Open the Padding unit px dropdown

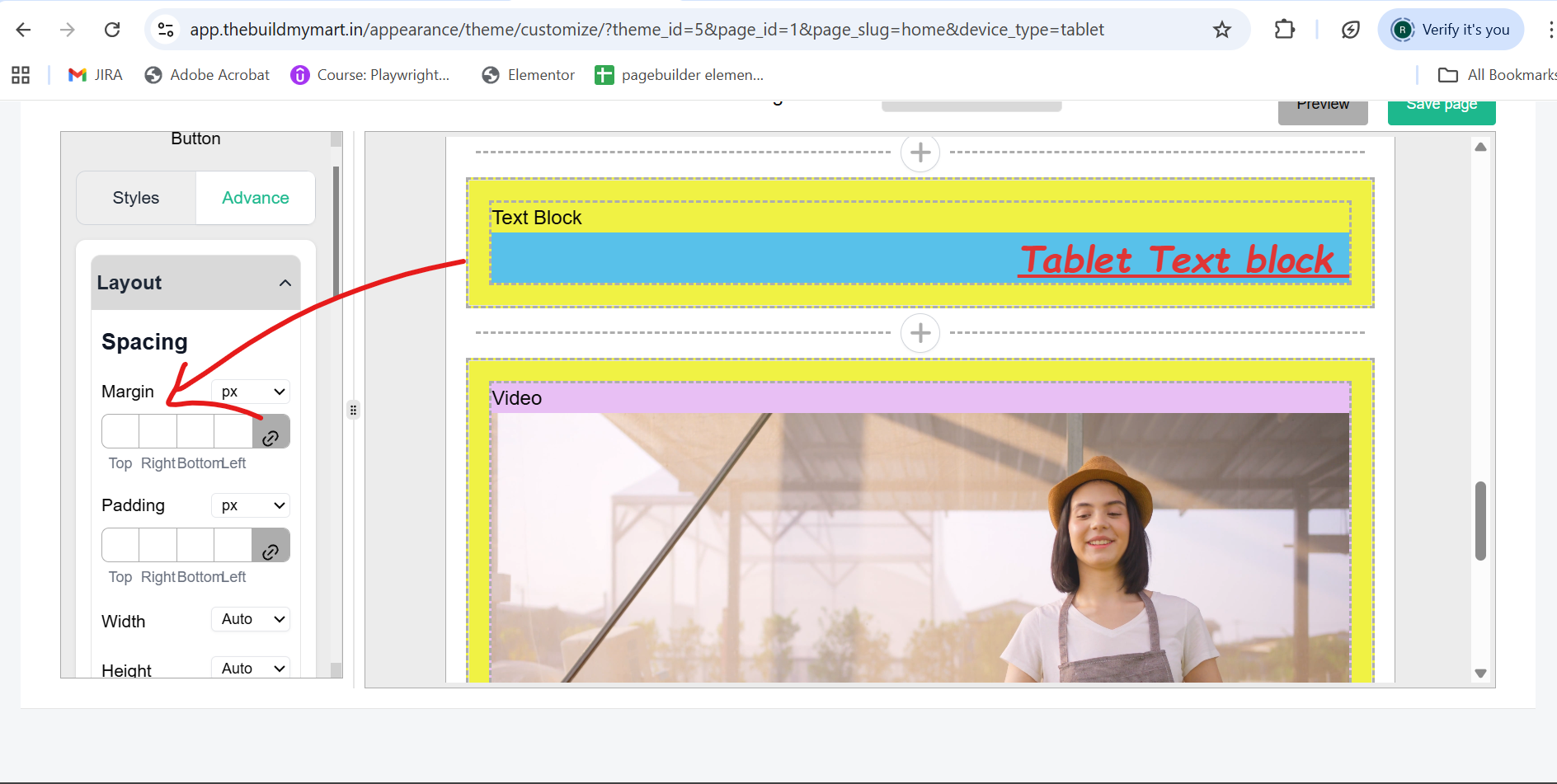pyautogui.click(x=251, y=505)
